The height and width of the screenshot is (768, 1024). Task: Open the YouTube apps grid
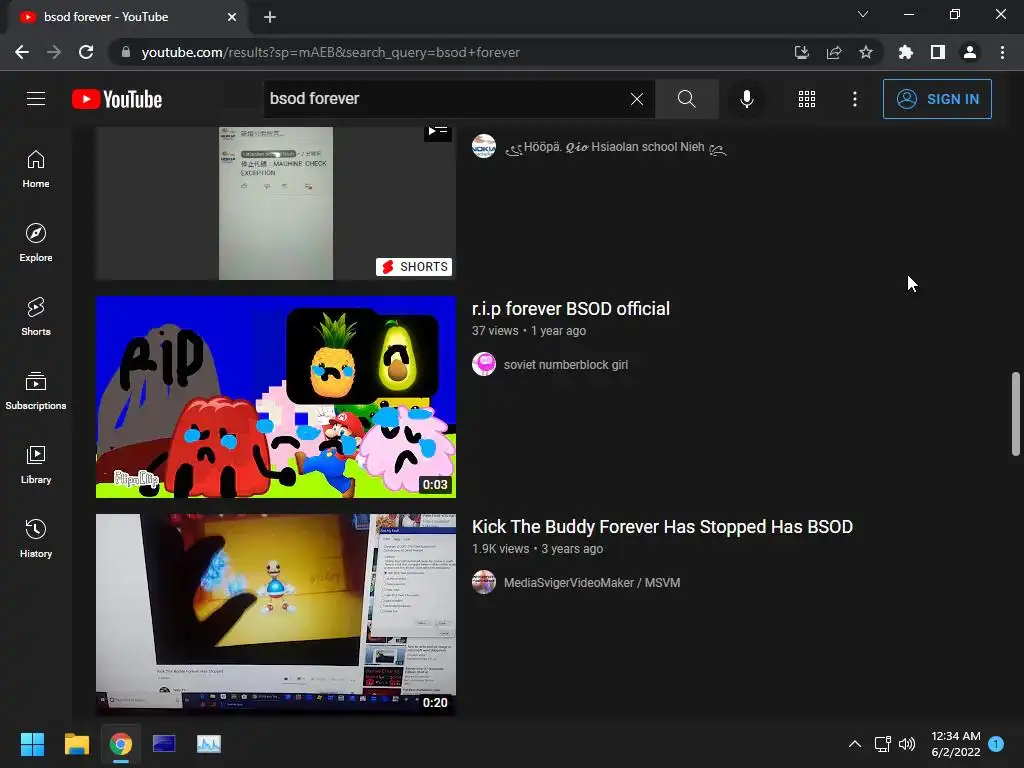807,99
